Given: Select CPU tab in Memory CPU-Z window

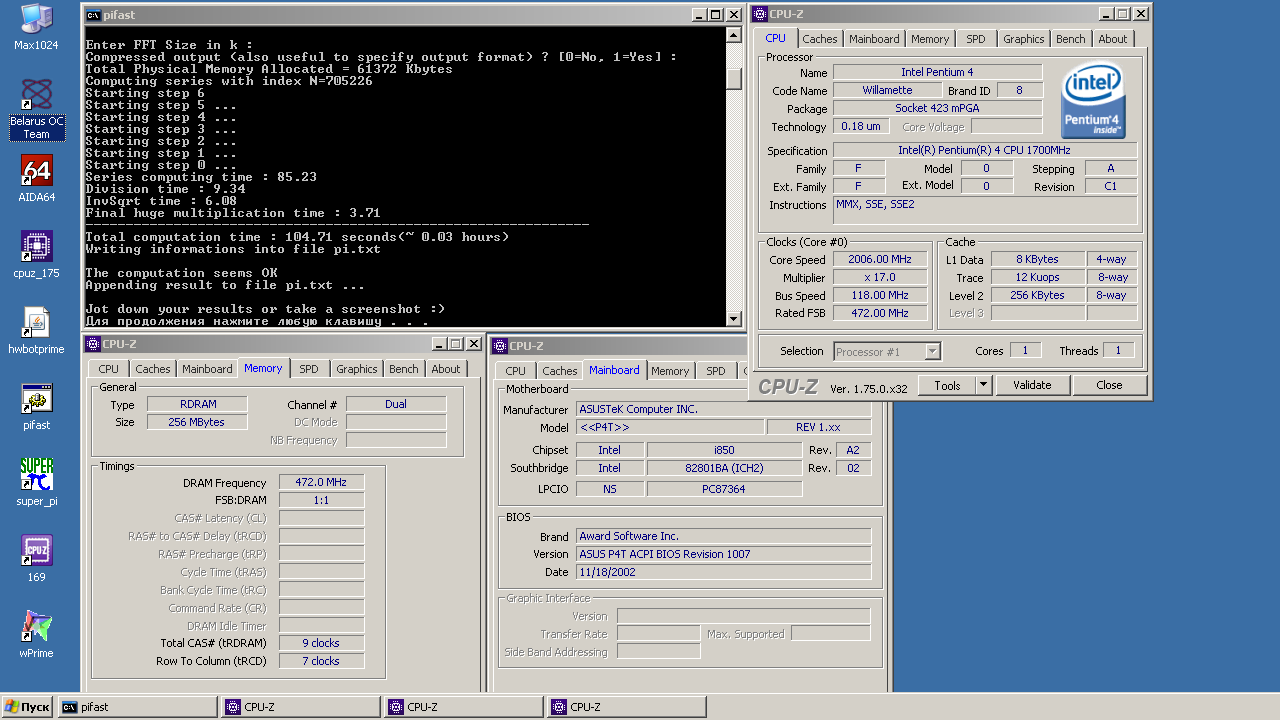Looking at the screenshot, I should coord(109,369).
